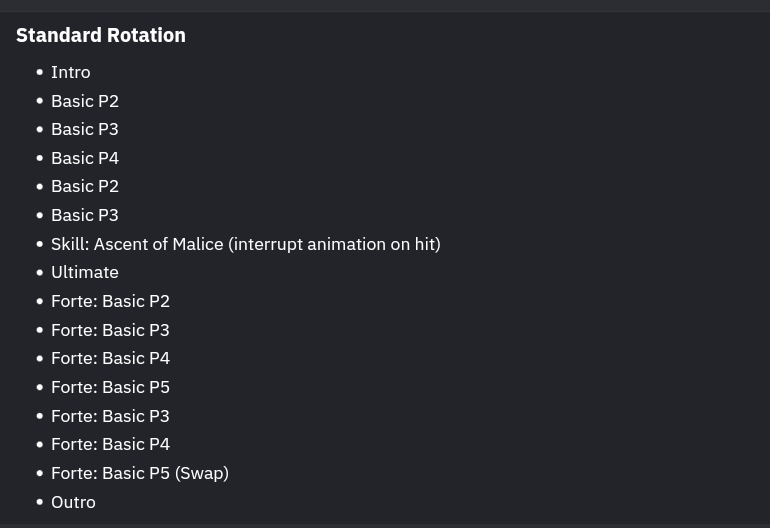Select the Basic P4 rotation step
The image size is (770, 528).
(85, 158)
